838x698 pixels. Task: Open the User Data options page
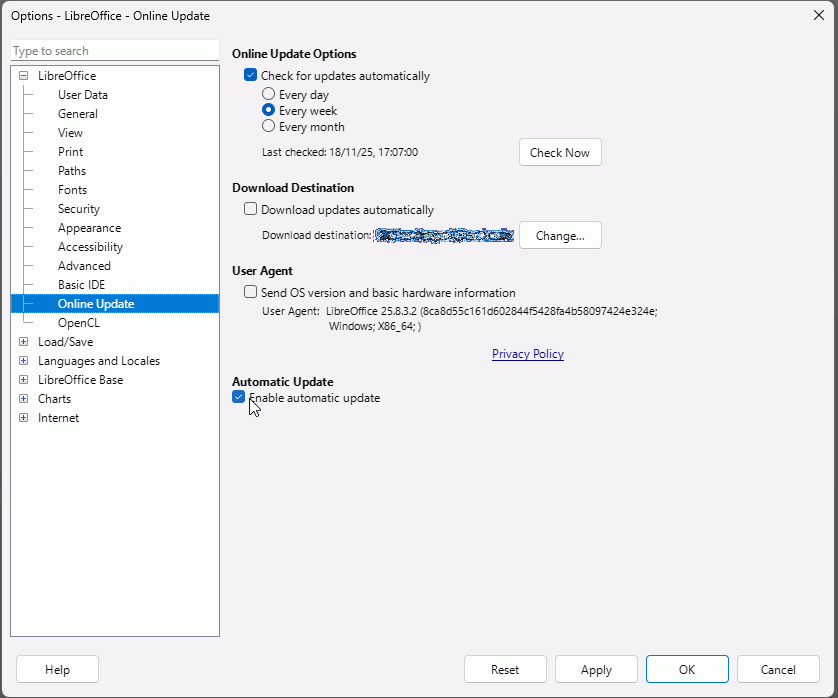83,95
